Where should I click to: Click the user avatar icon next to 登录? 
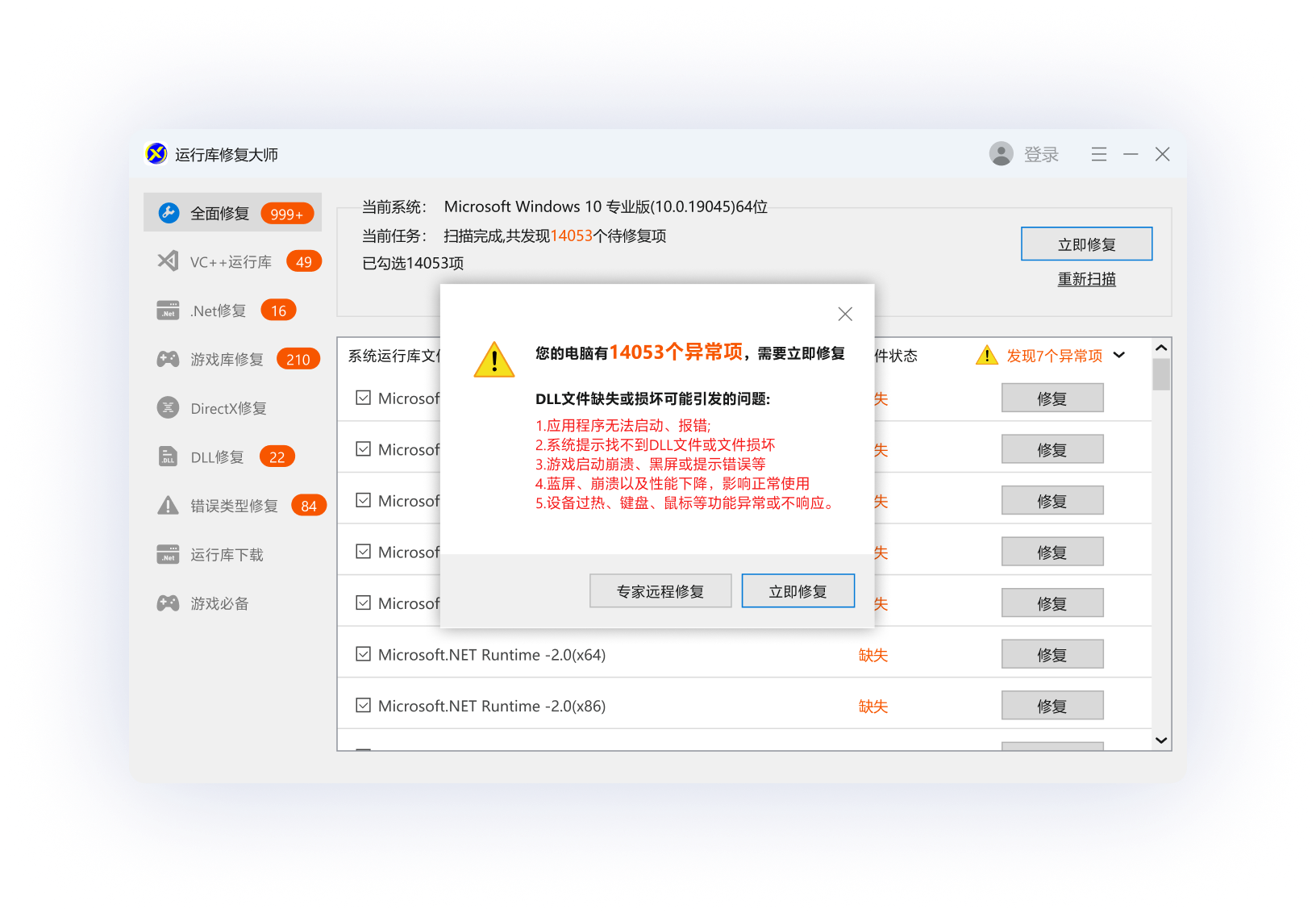1001,154
